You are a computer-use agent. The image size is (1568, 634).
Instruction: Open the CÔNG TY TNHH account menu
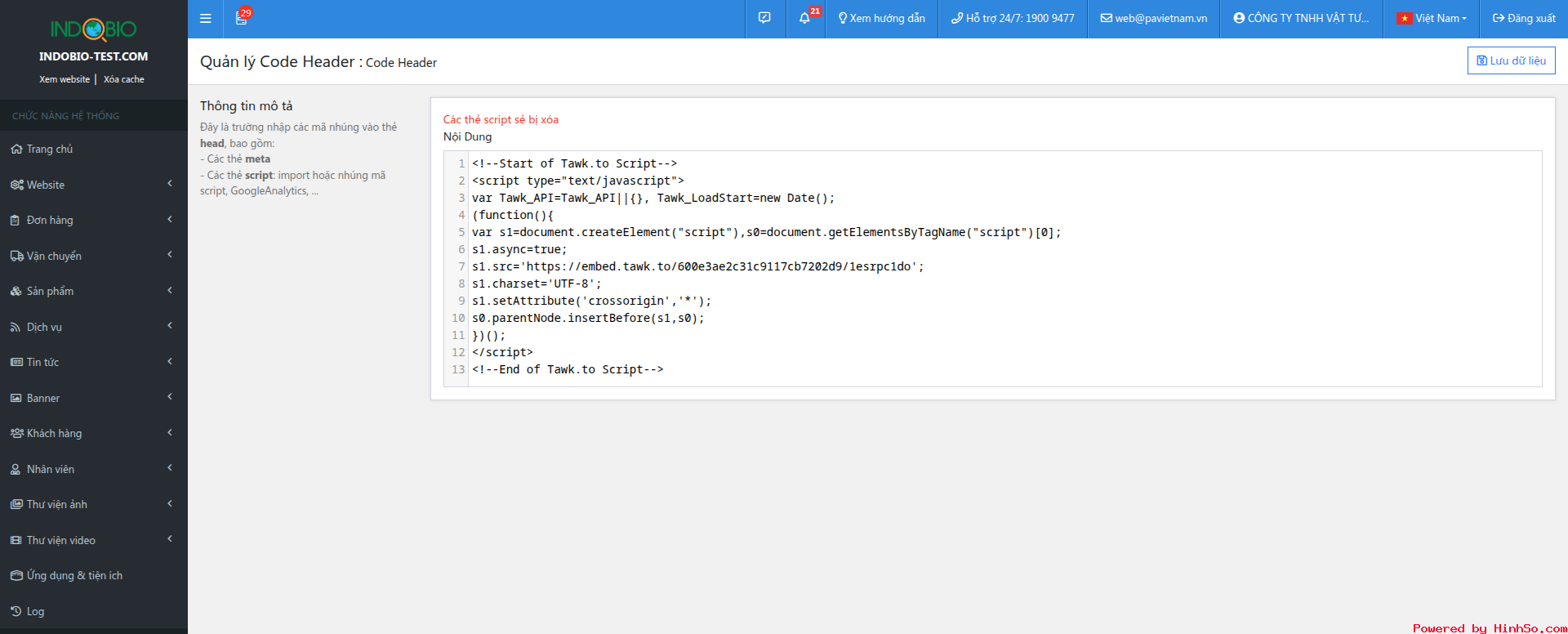click(x=1301, y=19)
